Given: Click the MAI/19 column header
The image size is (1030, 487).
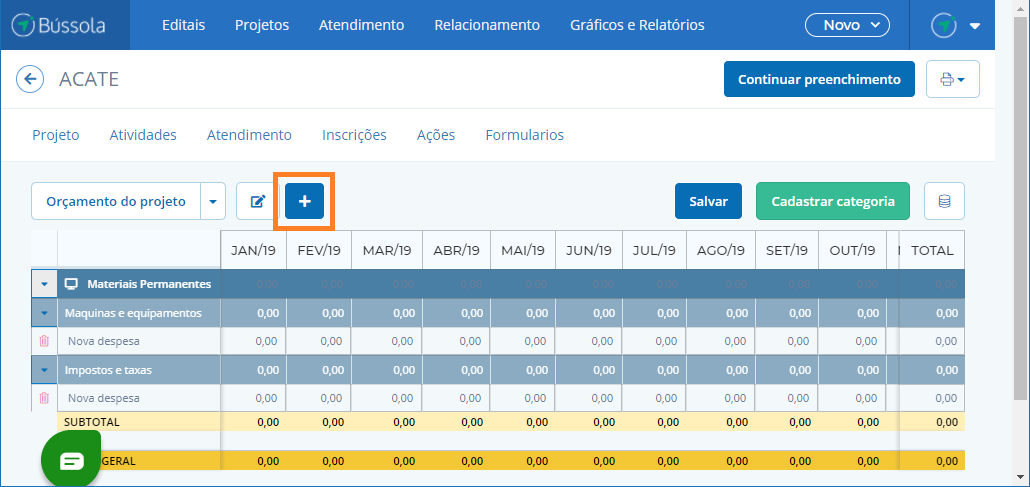Looking at the screenshot, I should (x=523, y=250).
